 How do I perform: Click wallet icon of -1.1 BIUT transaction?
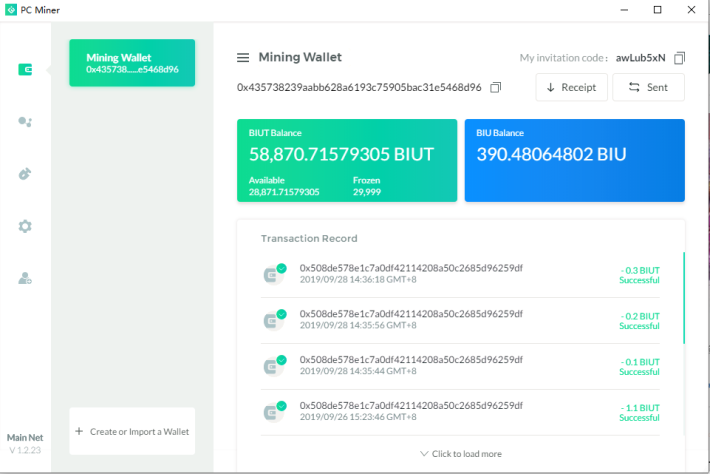(274, 411)
